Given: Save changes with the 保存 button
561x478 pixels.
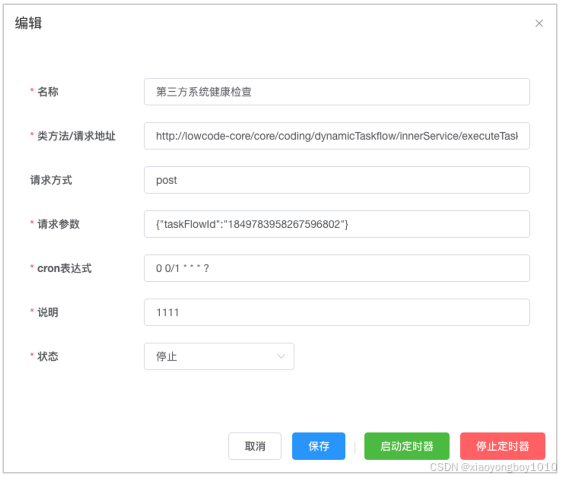Looking at the screenshot, I should tap(318, 446).
